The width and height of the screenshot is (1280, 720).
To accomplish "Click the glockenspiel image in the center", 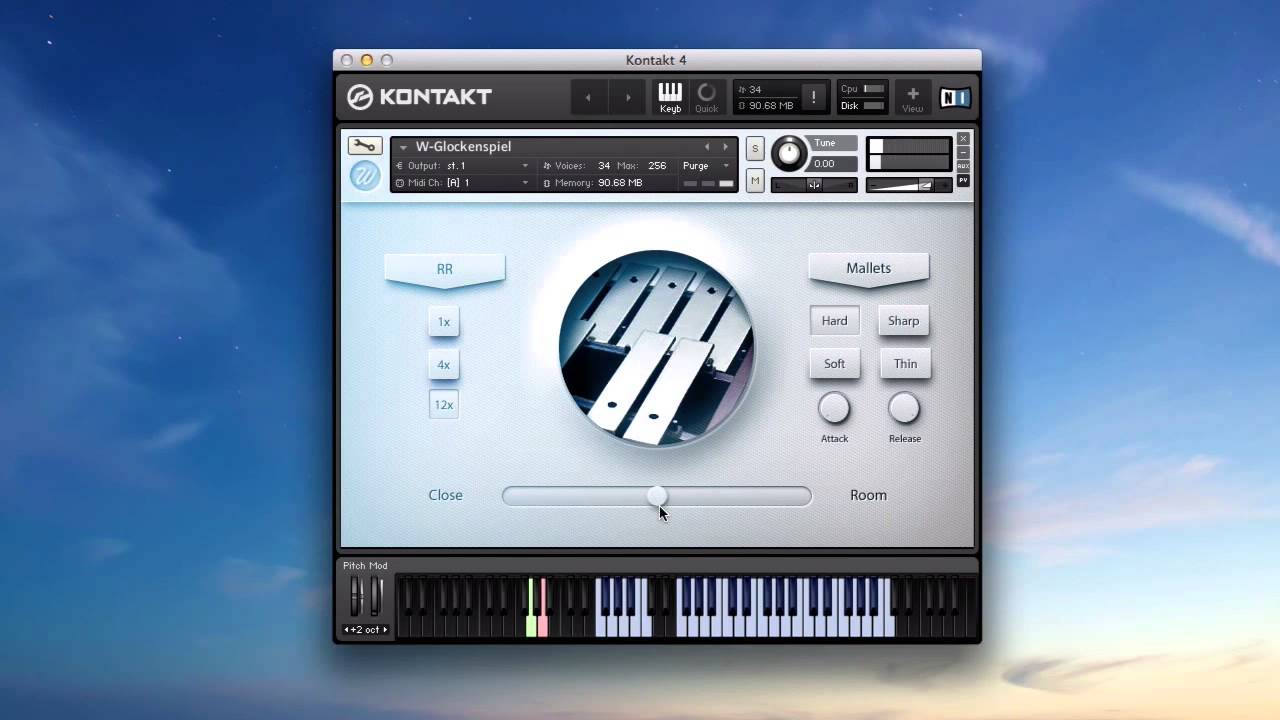I will pos(656,347).
